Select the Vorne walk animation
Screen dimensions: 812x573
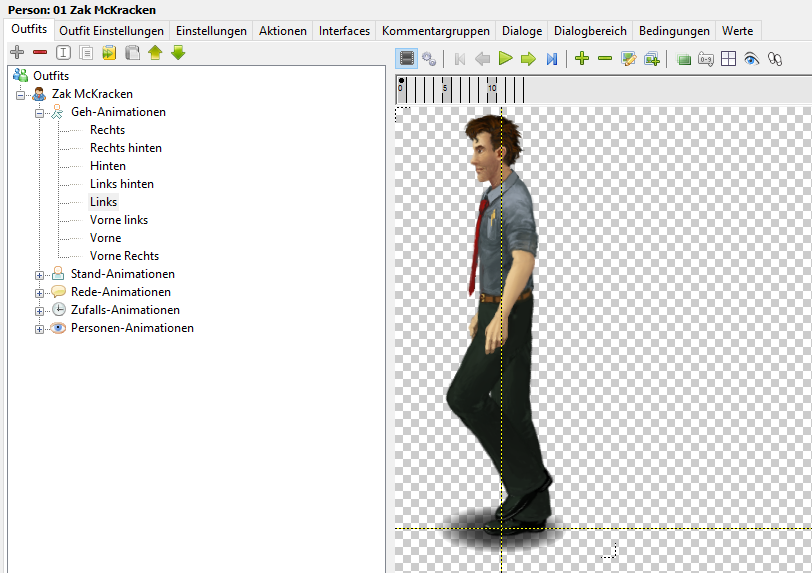point(106,238)
